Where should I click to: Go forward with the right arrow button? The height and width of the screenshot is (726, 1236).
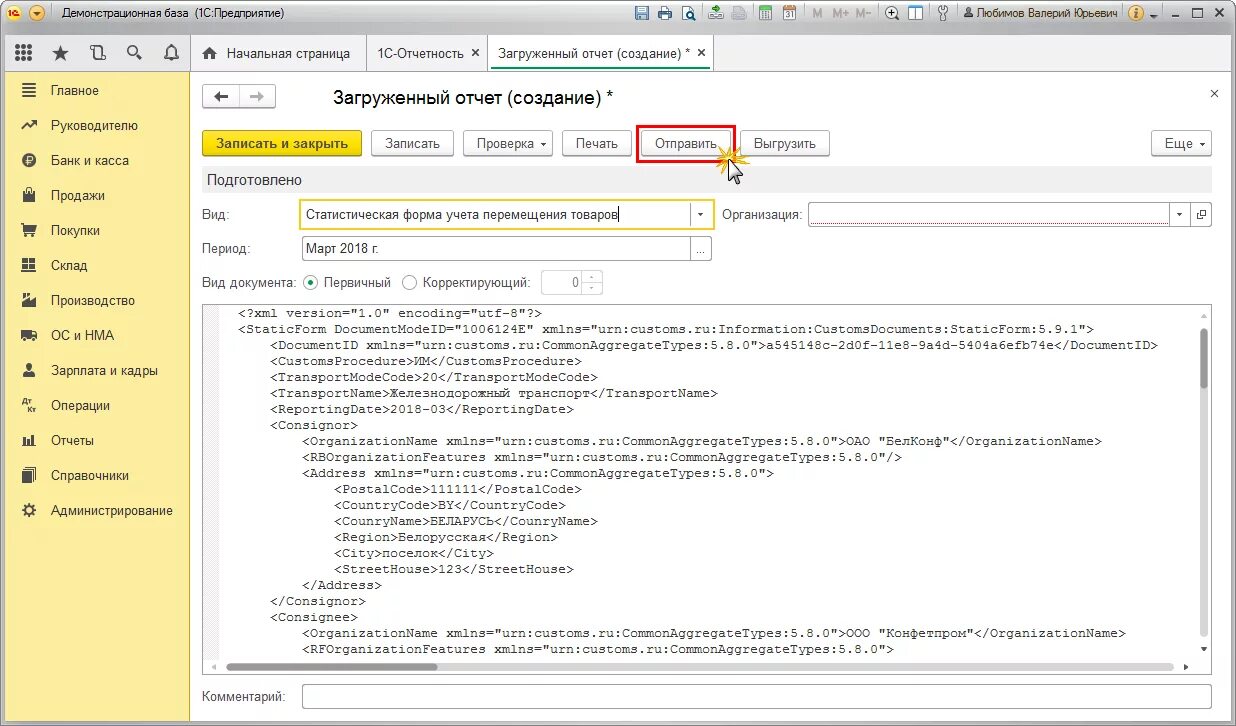[257, 96]
